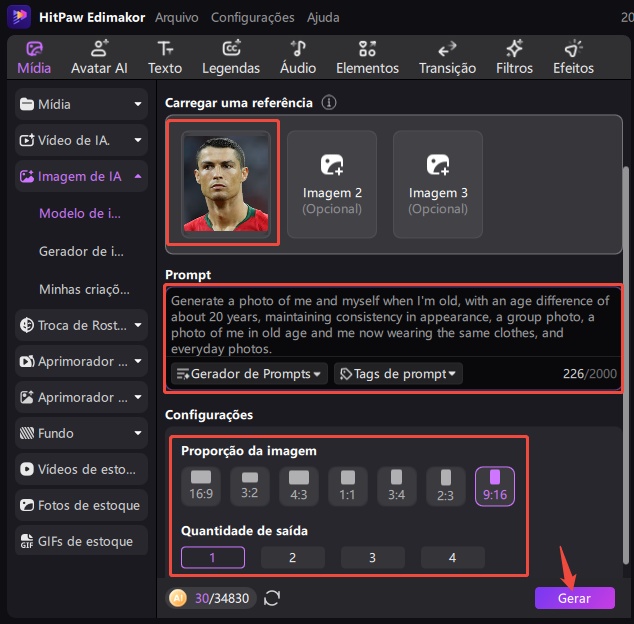The height and width of the screenshot is (624, 634).
Task: Open the Gerador de Prompts dropdown
Action: [249, 374]
